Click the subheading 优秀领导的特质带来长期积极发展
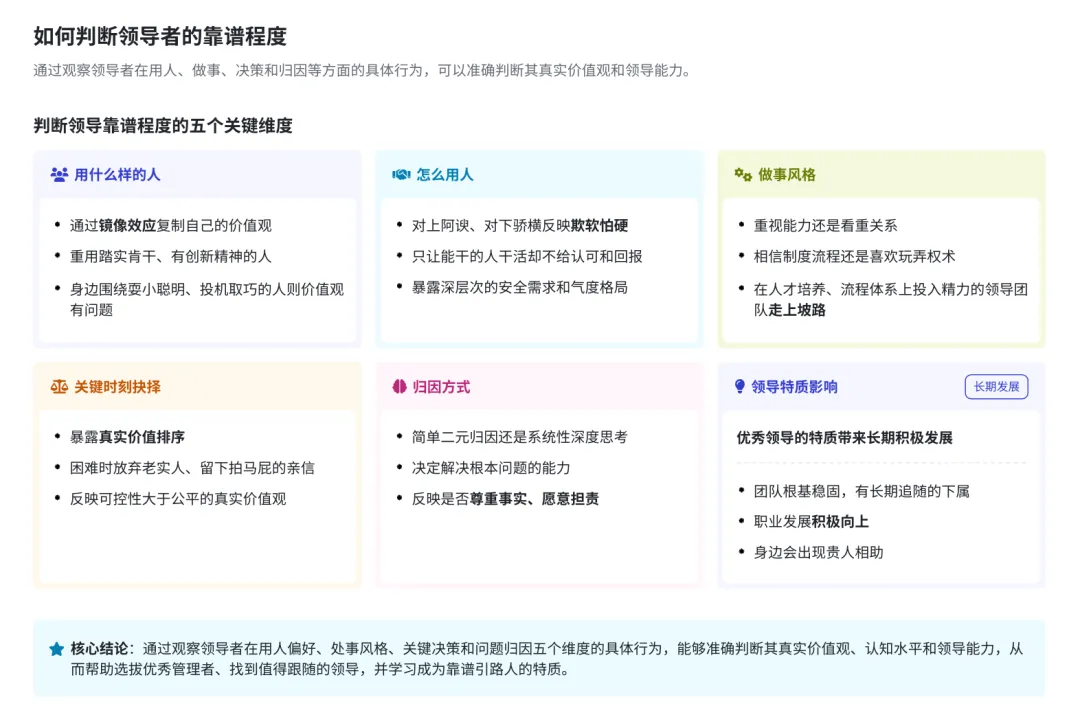1080x706 pixels. pos(844,437)
